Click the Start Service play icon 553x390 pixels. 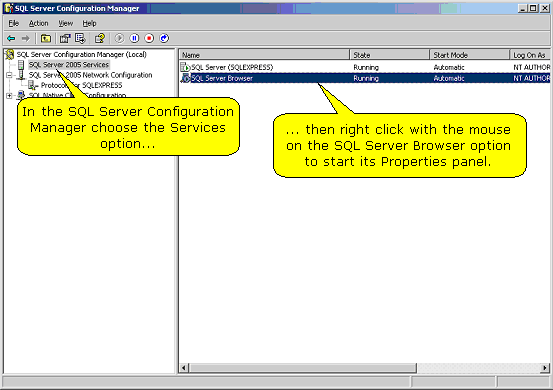pyautogui.click(x=119, y=38)
